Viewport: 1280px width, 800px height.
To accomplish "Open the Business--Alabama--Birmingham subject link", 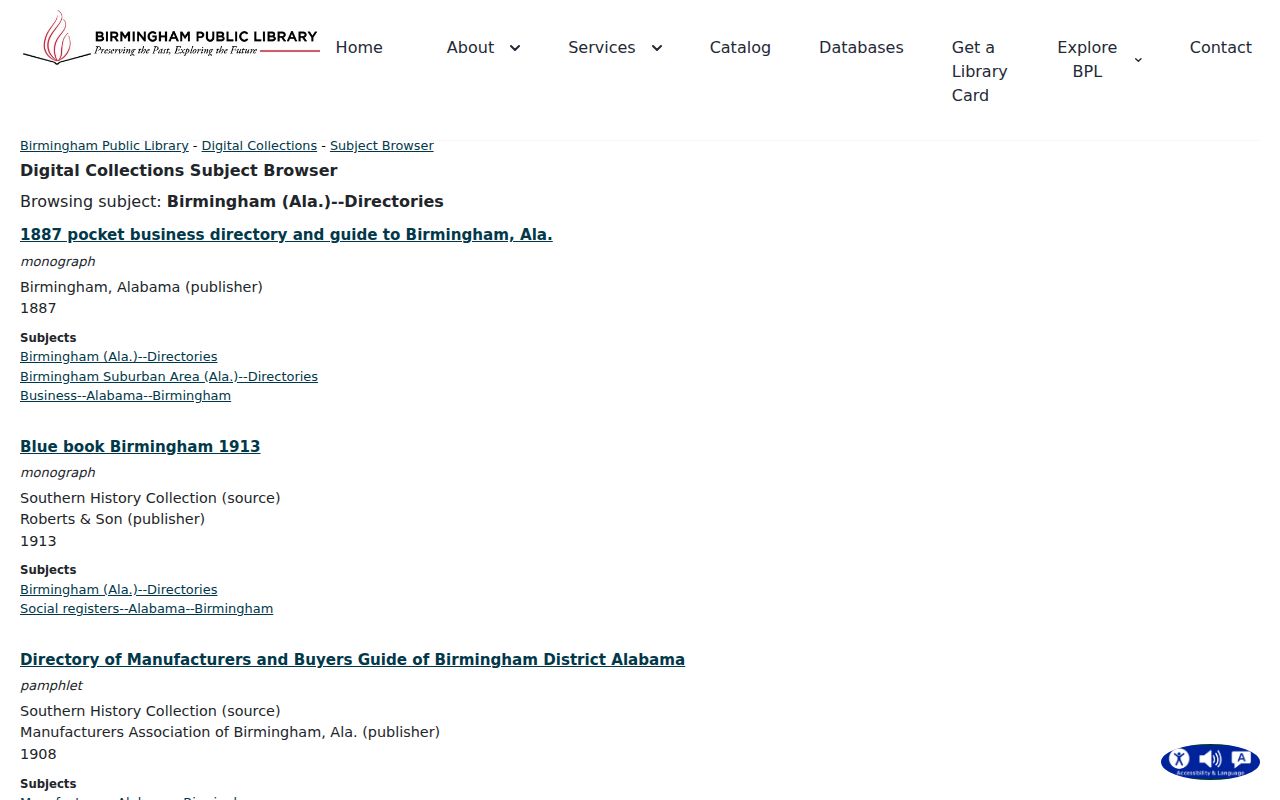I will 125,396.
